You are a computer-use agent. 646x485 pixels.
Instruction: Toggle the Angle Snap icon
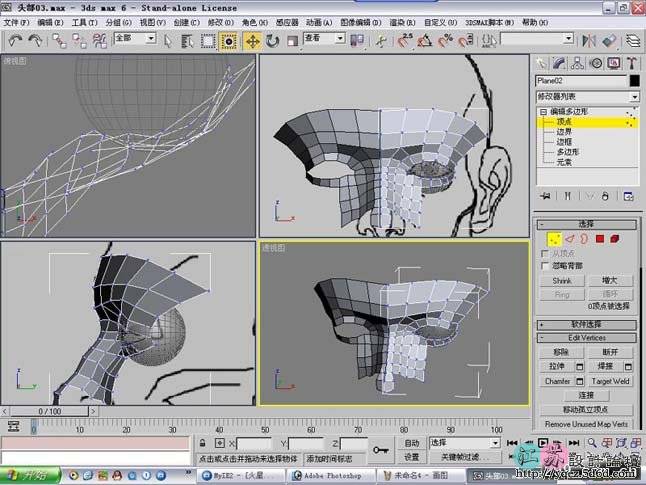(x=424, y=40)
